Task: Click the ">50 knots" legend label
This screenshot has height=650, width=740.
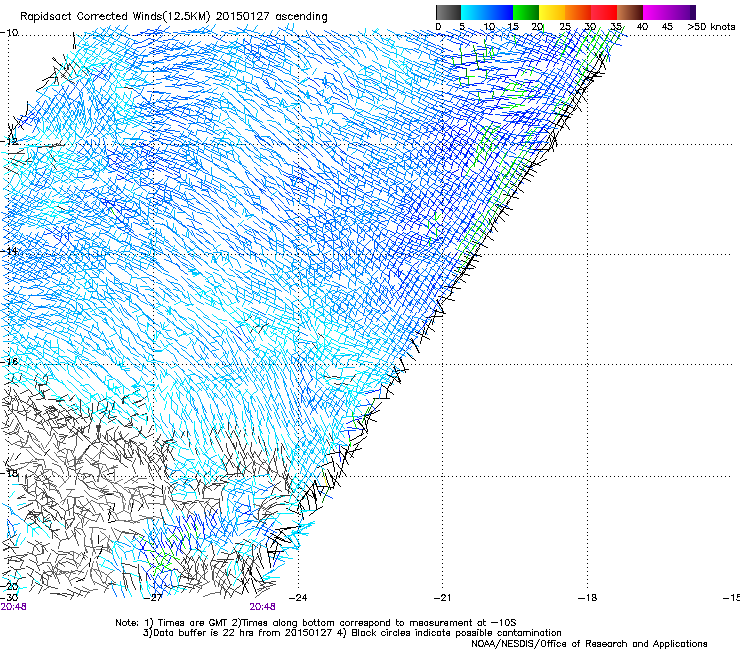Action: pos(711,26)
